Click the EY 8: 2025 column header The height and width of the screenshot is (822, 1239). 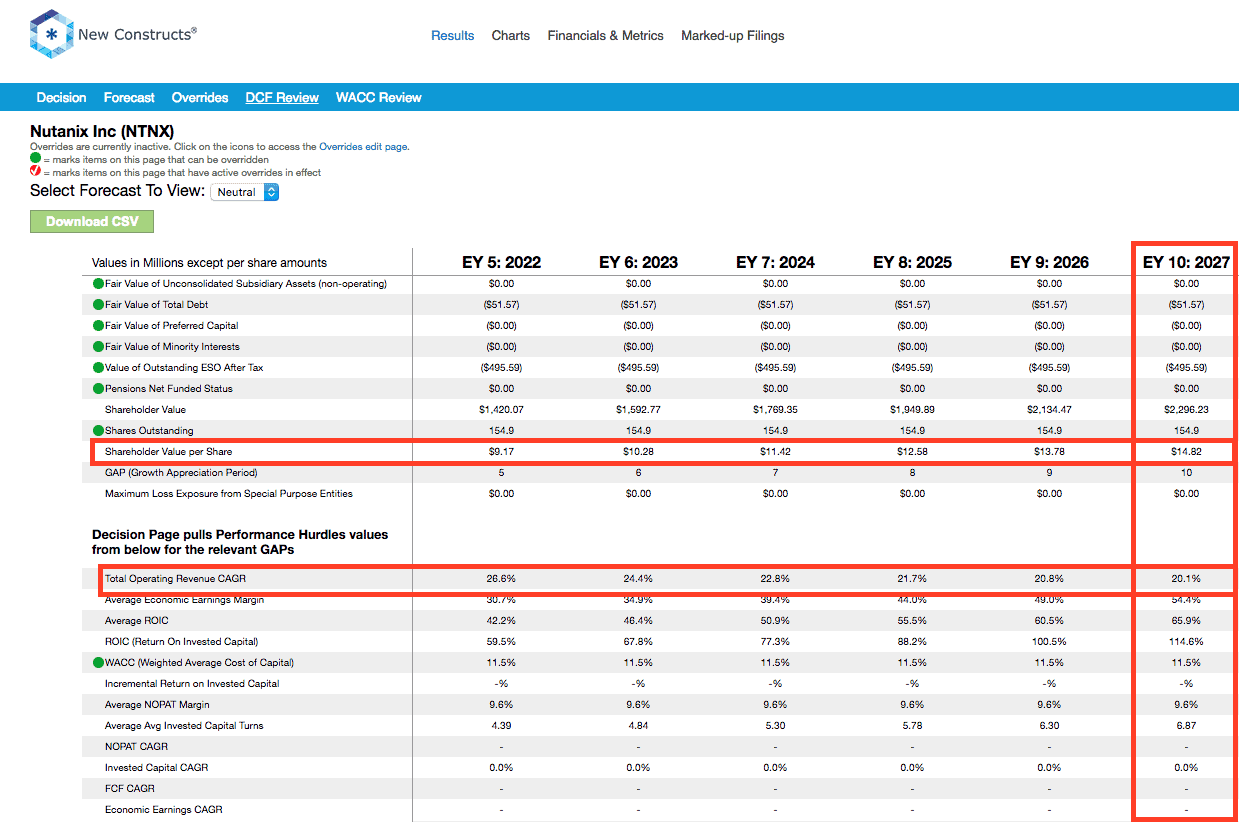click(912, 263)
